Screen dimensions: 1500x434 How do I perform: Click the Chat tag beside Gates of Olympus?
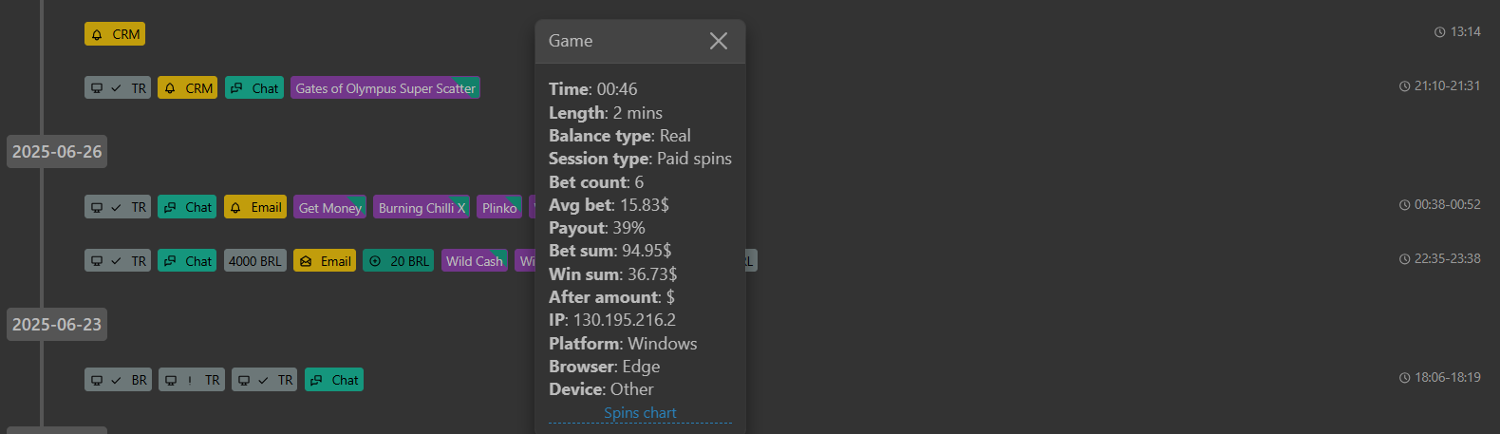[x=254, y=88]
